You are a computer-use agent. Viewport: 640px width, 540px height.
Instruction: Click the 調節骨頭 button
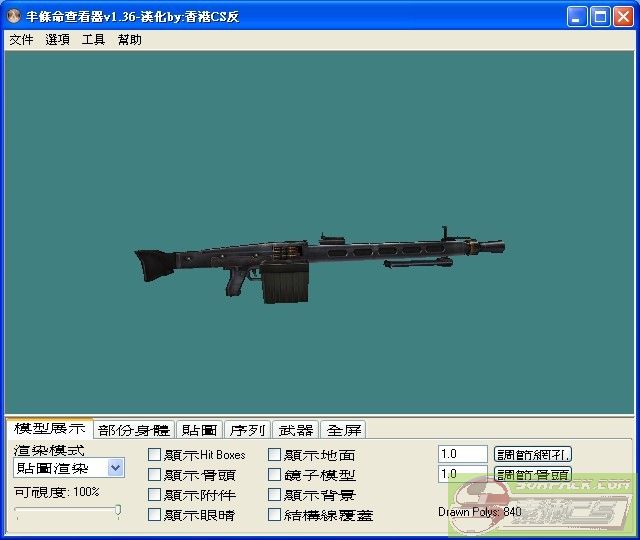coord(533,474)
